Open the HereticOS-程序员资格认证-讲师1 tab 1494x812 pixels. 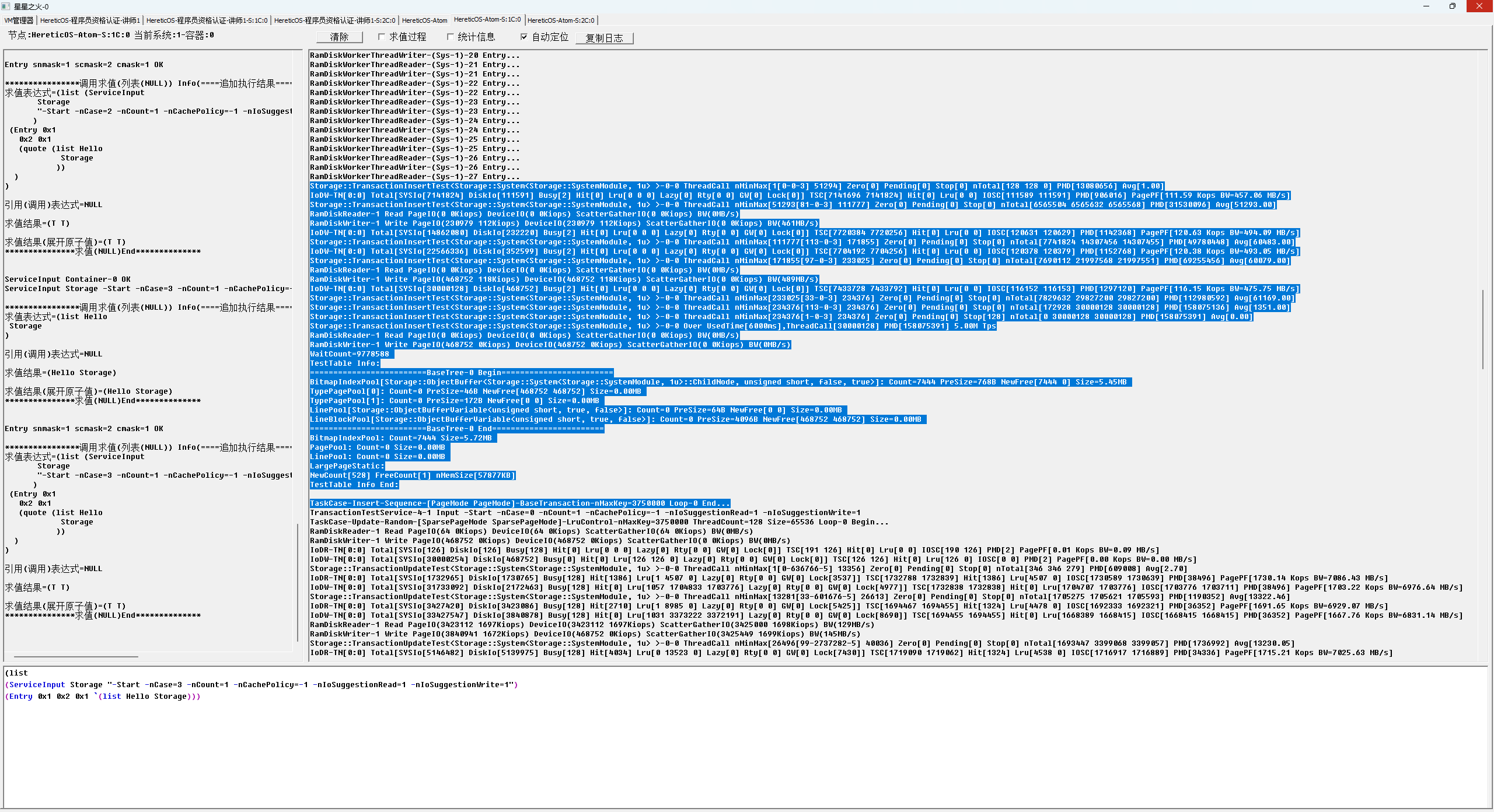[90, 20]
